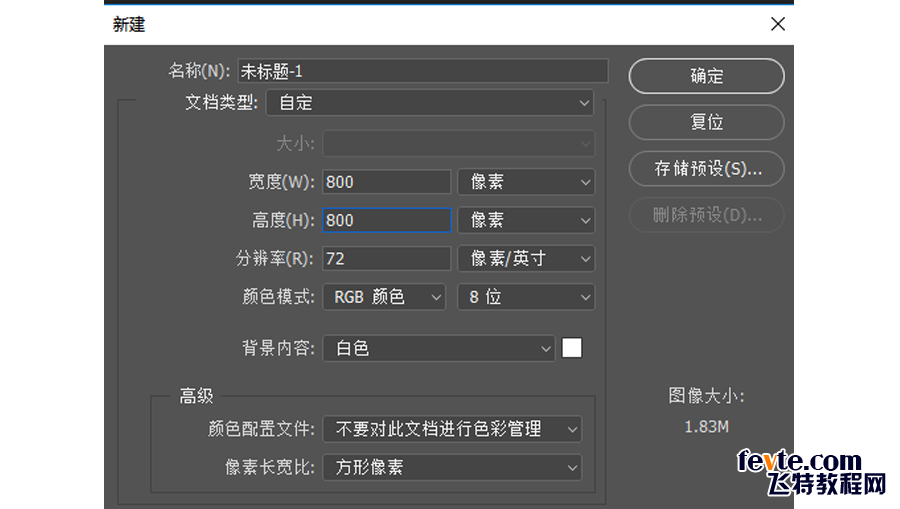Open the bit depth dropdown 8 位
The image size is (900, 509).
pyautogui.click(x=526, y=297)
